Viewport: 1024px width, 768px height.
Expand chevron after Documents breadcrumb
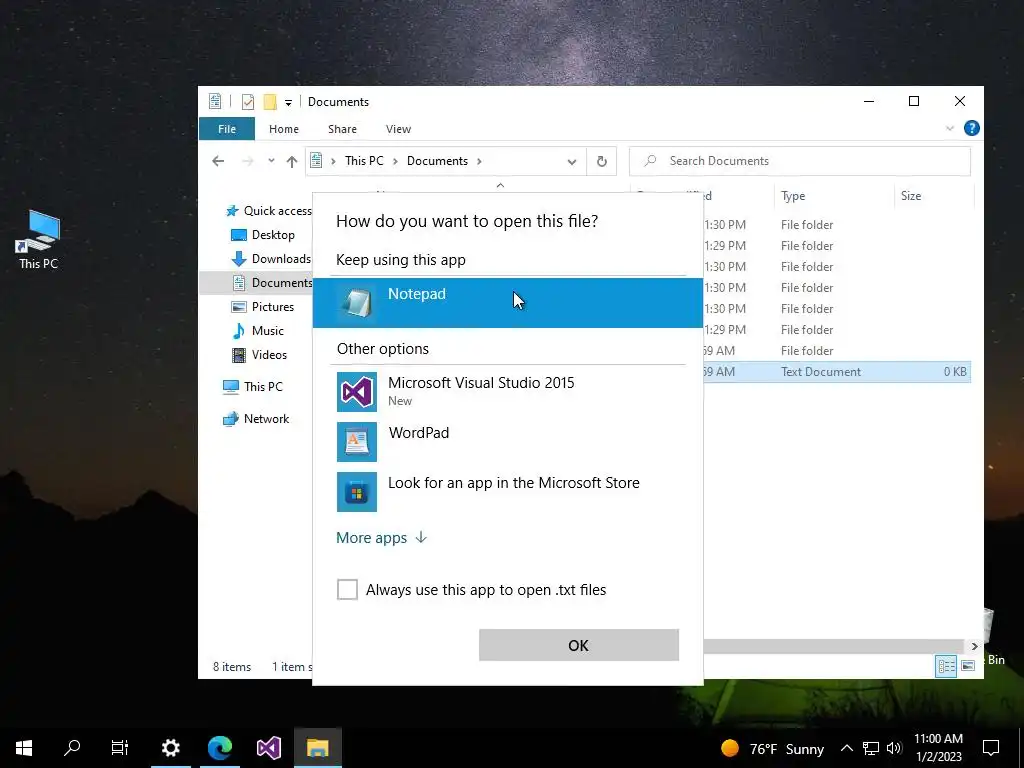click(x=479, y=161)
